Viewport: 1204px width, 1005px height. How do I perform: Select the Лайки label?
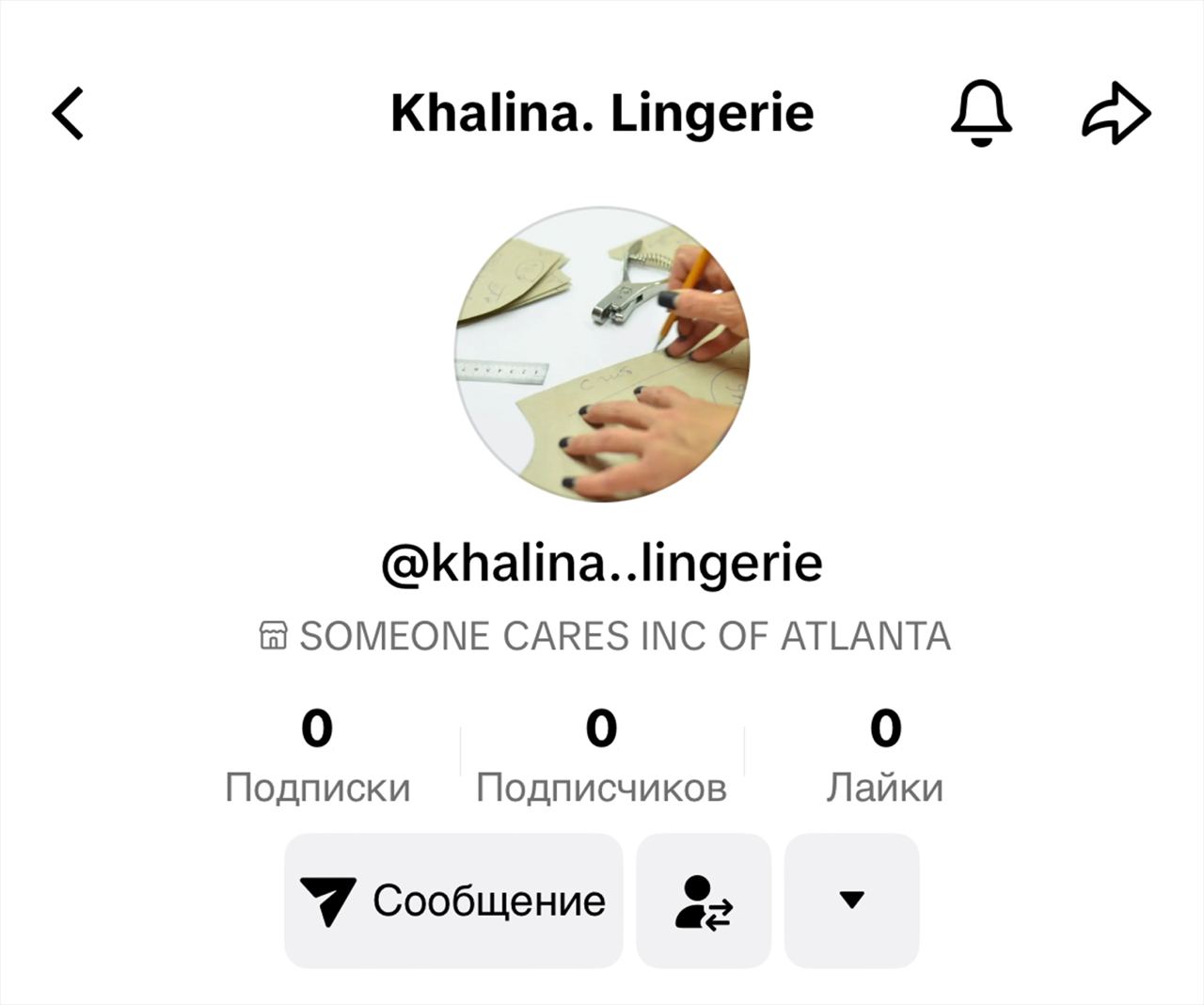[x=884, y=788]
